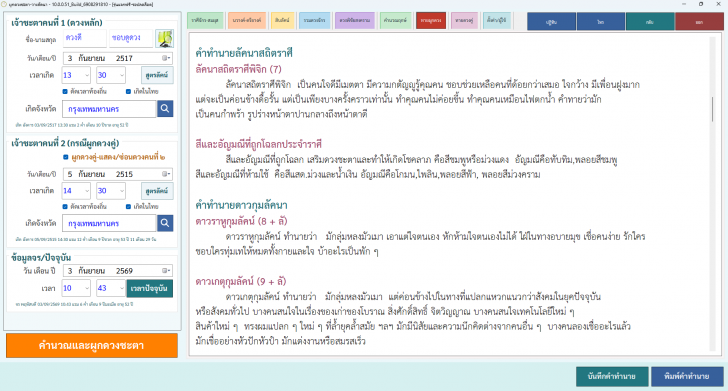Click the first dark blue ปฏิทิน button
This screenshot has width=728, height=391.
(551, 22)
